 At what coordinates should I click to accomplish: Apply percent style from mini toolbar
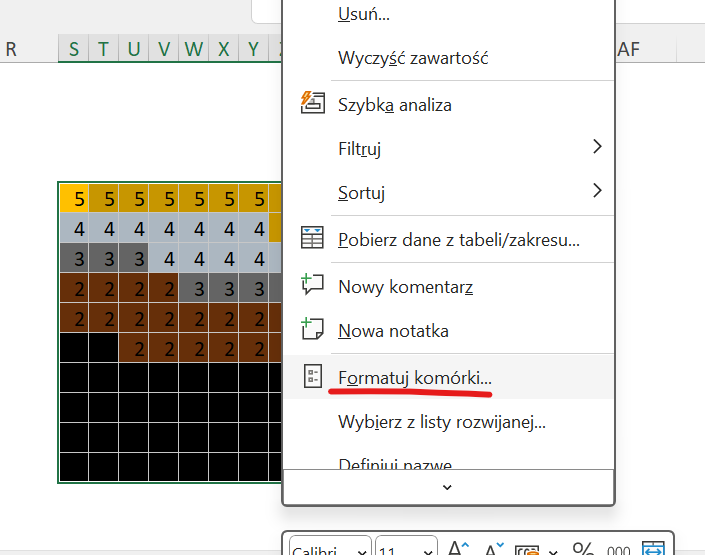click(584, 548)
